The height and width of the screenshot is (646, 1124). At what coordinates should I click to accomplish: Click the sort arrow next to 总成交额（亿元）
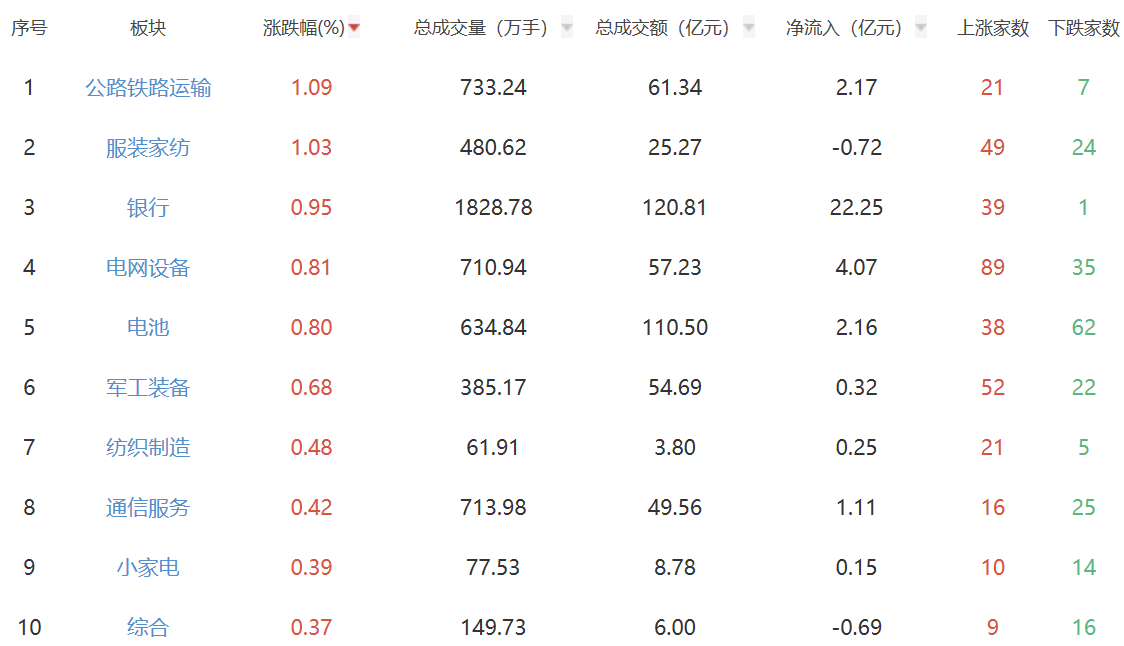click(x=749, y=28)
